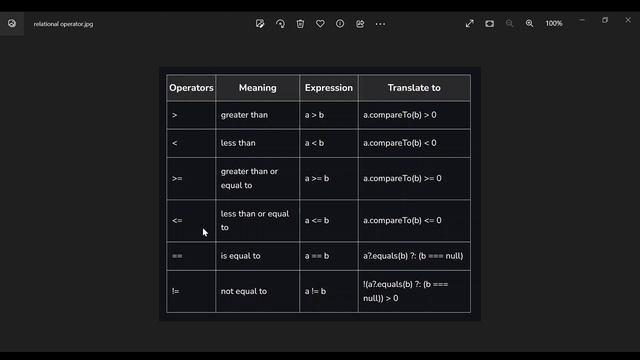Viewport: 640px width, 360px height.
Task: Click "a.compareTo(b) > 0" cell
Action: pyautogui.click(x=414, y=115)
